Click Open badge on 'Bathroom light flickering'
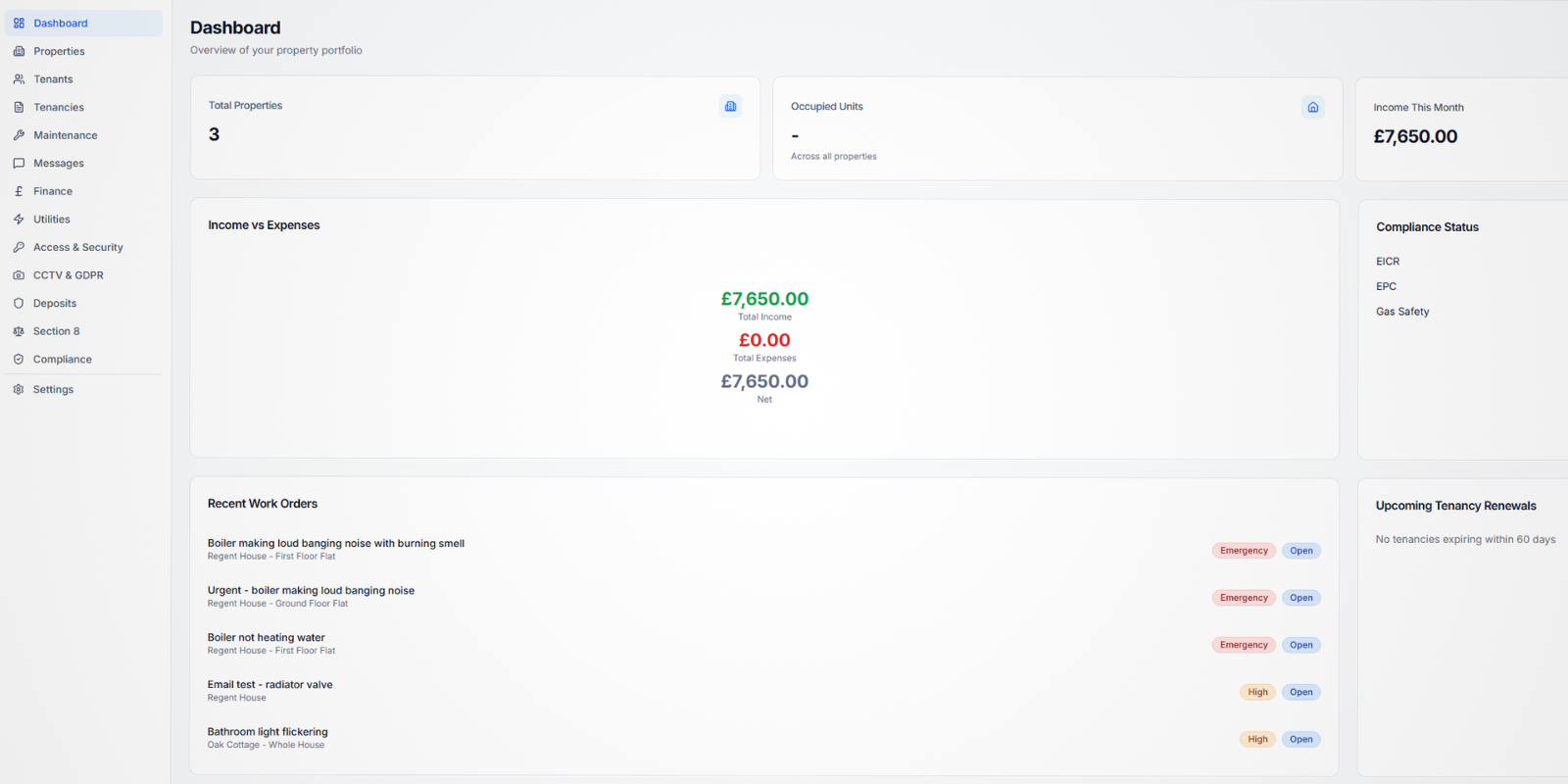 point(1301,739)
